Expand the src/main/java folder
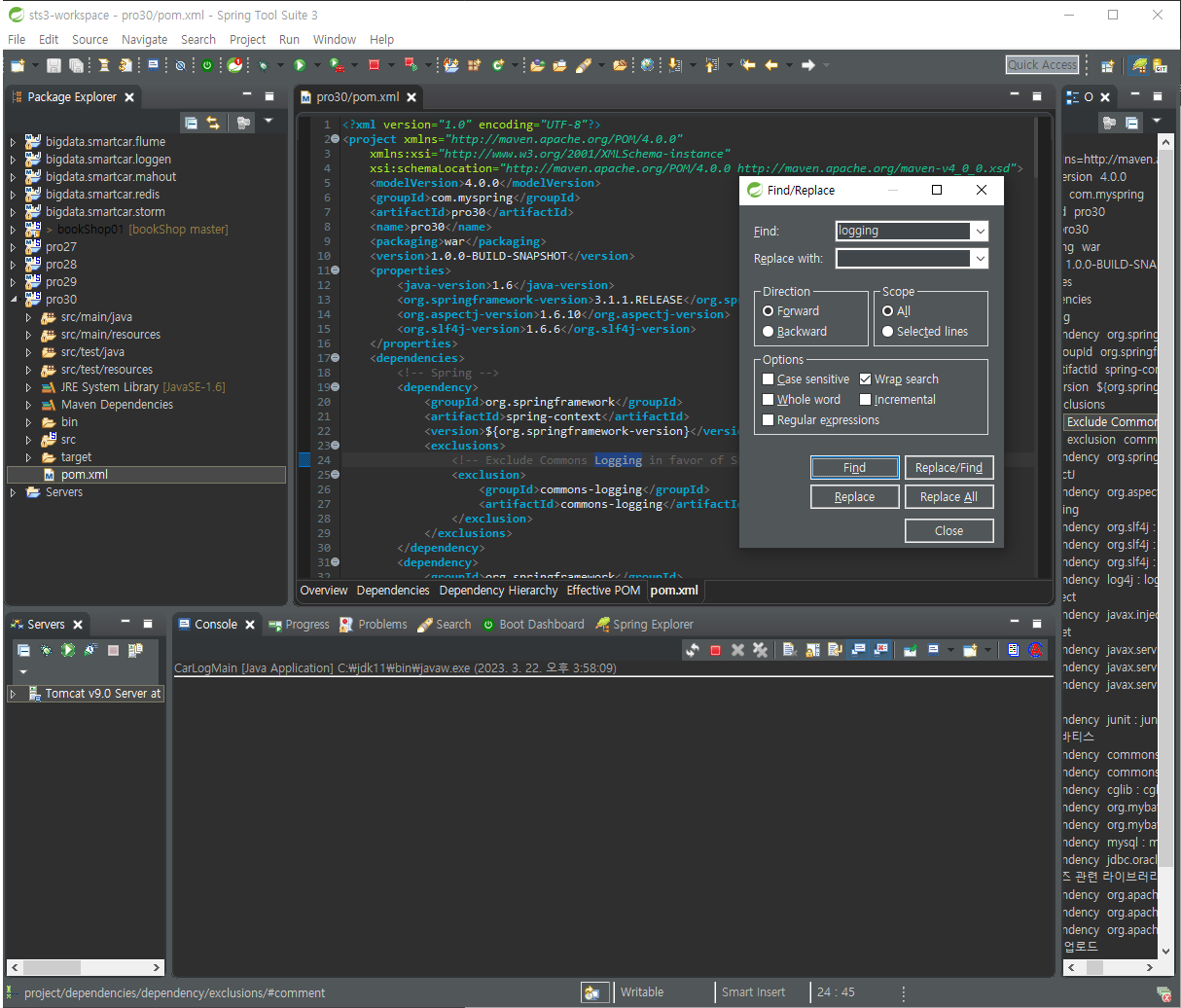This screenshot has height=1008, width=1181. (x=29, y=317)
